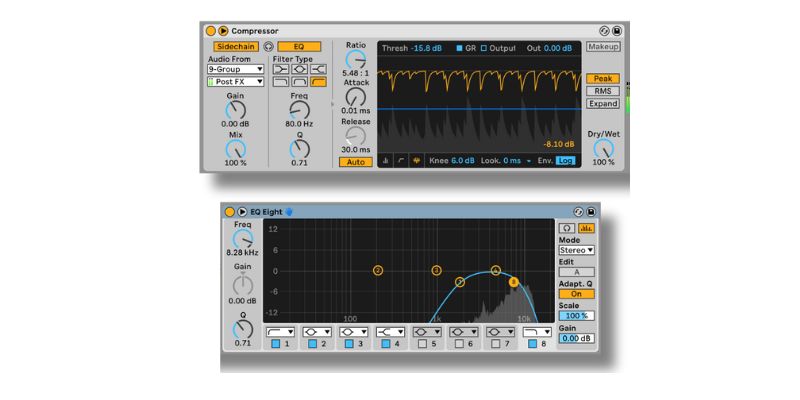Select Peak compression mode

(603, 79)
